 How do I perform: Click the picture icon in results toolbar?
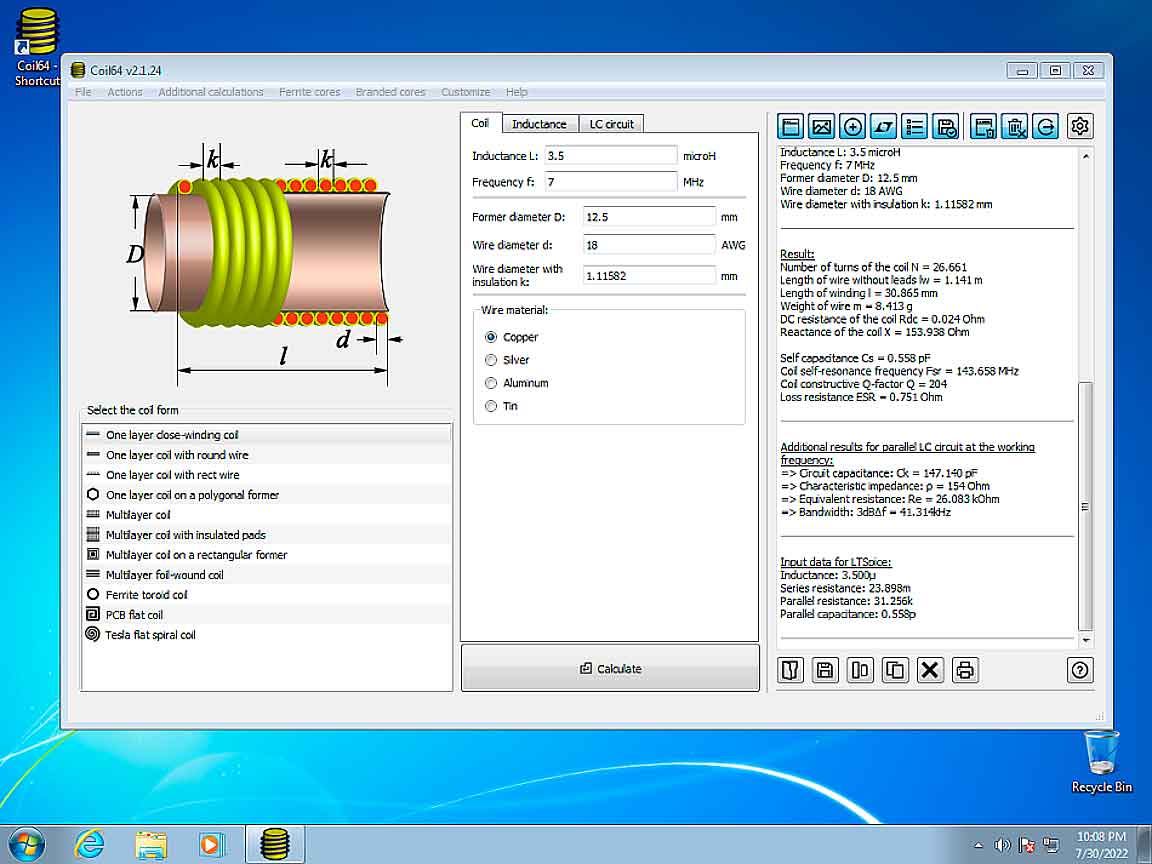[821, 126]
